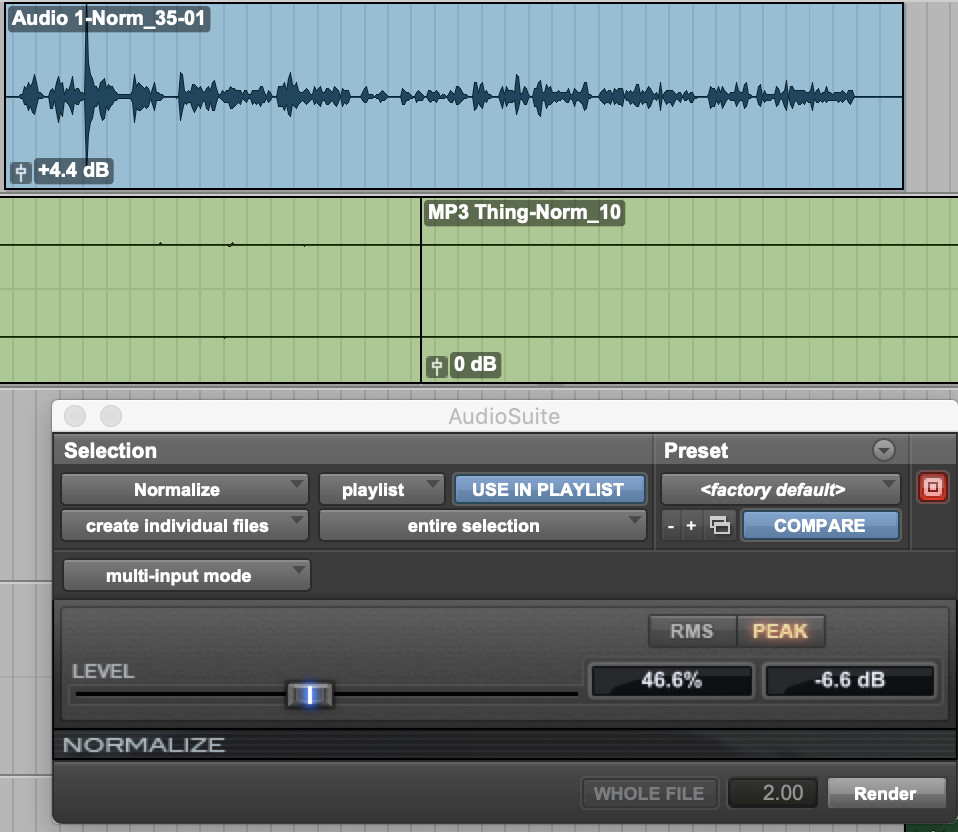Open the Normalize plug-in selector dropdown
Screen dimensions: 958x832
coord(185,490)
